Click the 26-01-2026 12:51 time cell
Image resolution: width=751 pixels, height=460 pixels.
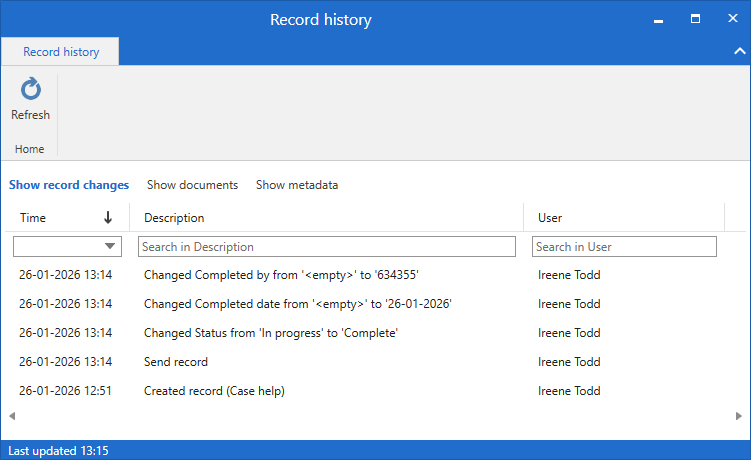[65, 391]
